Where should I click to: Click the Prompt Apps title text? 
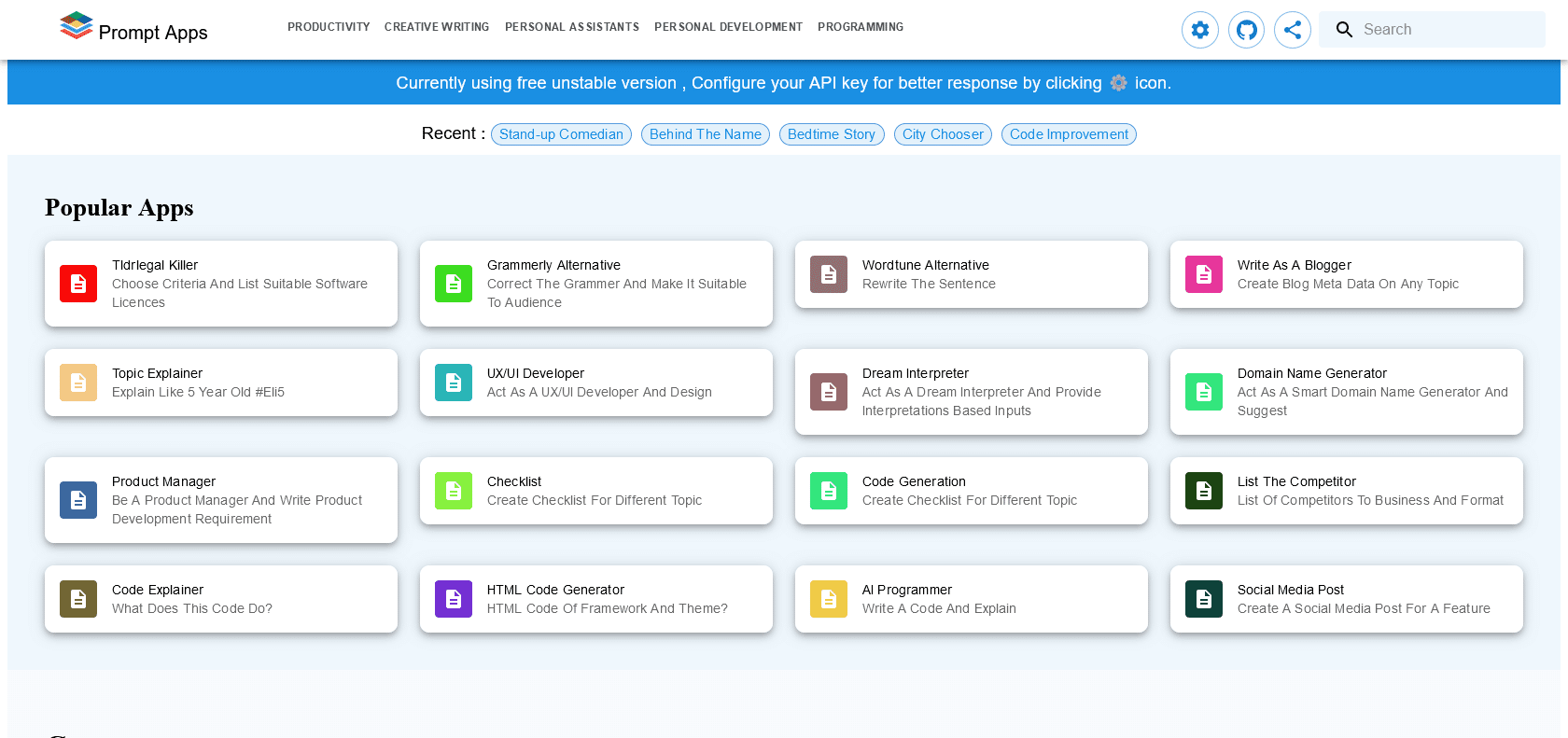153,33
